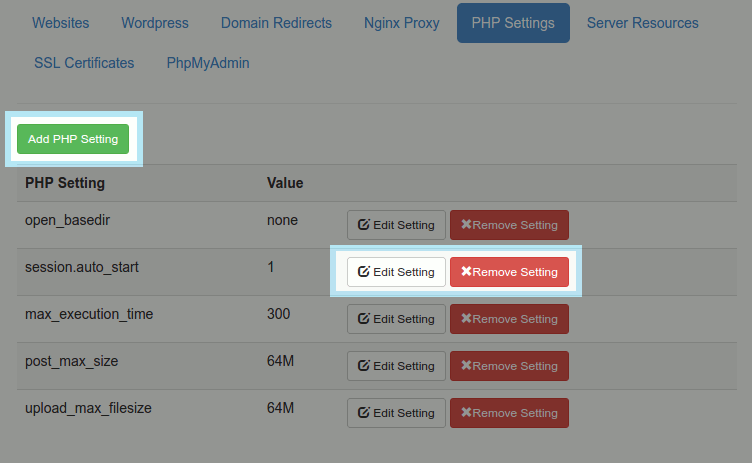Remove the upload_max_filesize setting
752x463 pixels.
tap(509, 413)
